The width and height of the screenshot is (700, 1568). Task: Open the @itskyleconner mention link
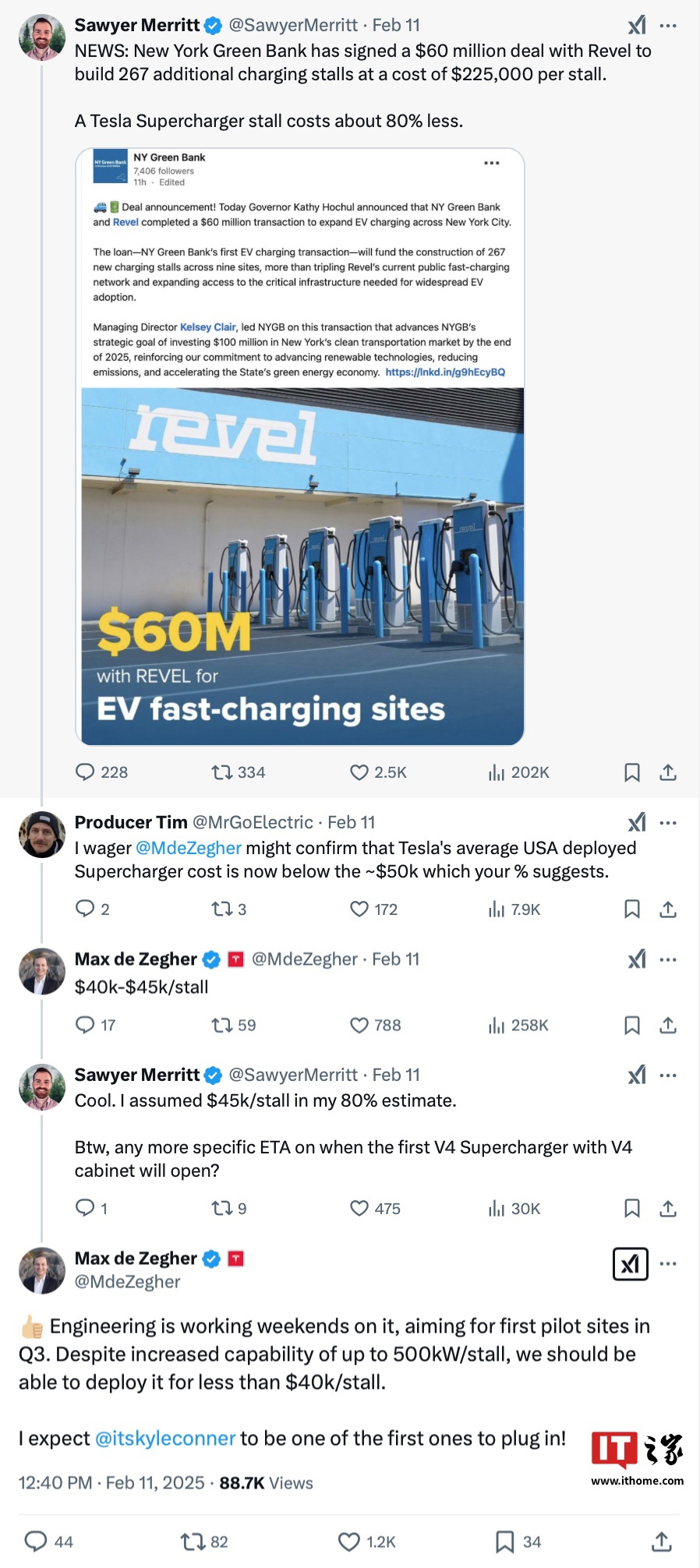tap(165, 1439)
